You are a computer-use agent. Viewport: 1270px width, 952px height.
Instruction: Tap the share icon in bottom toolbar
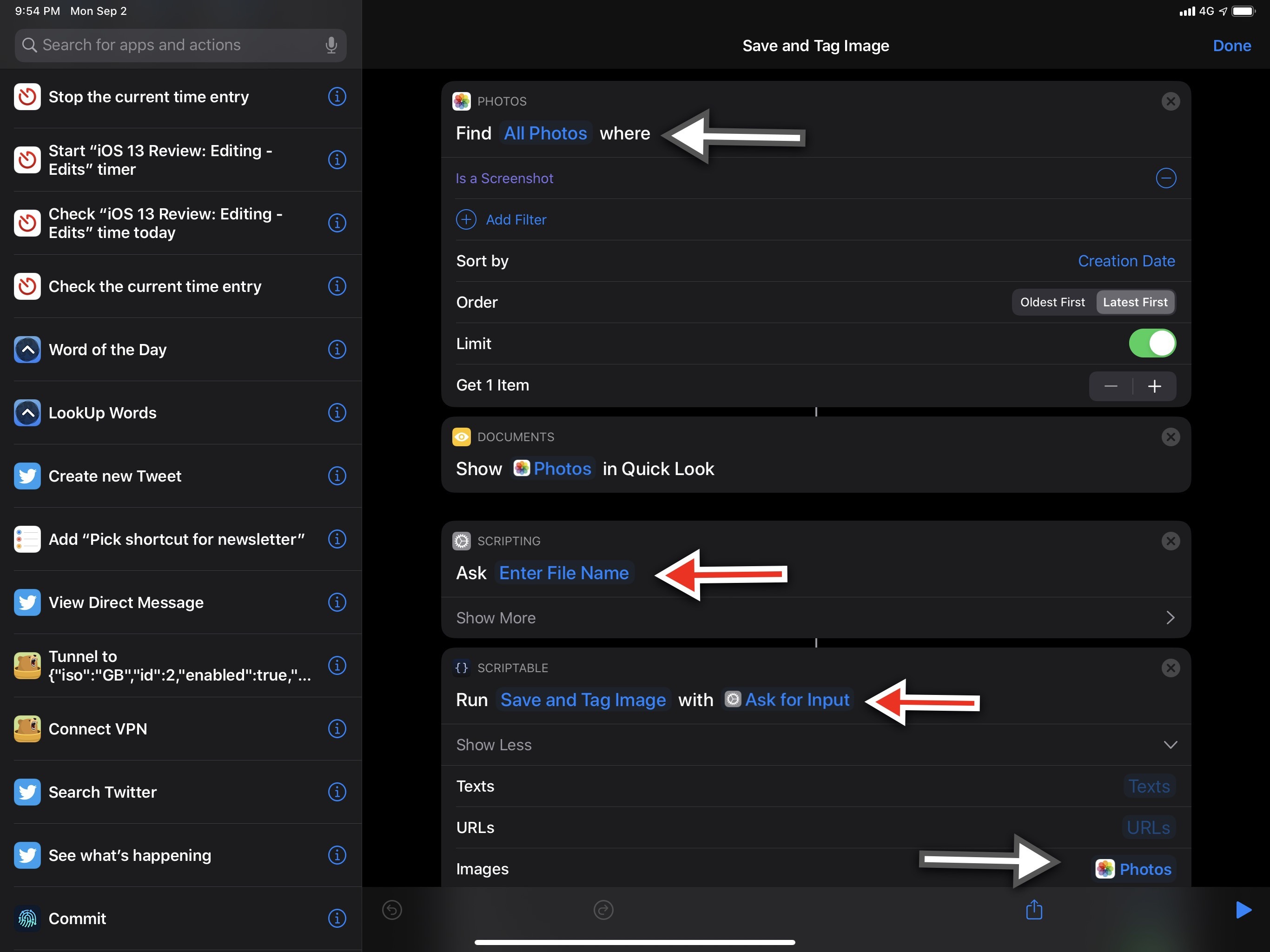[1034, 909]
